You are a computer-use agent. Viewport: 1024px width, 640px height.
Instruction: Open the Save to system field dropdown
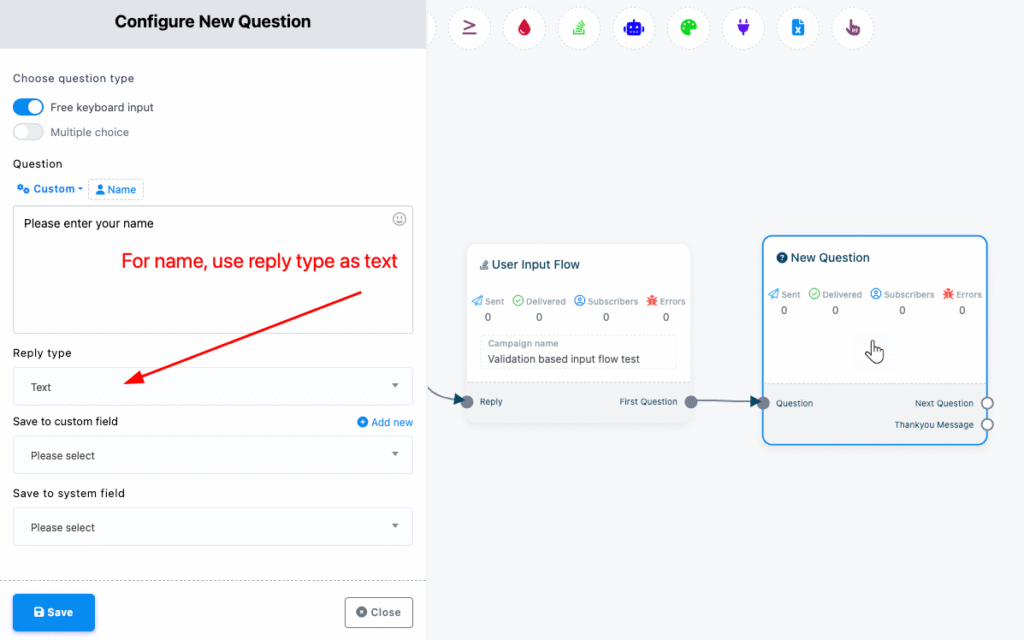point(213,527)
